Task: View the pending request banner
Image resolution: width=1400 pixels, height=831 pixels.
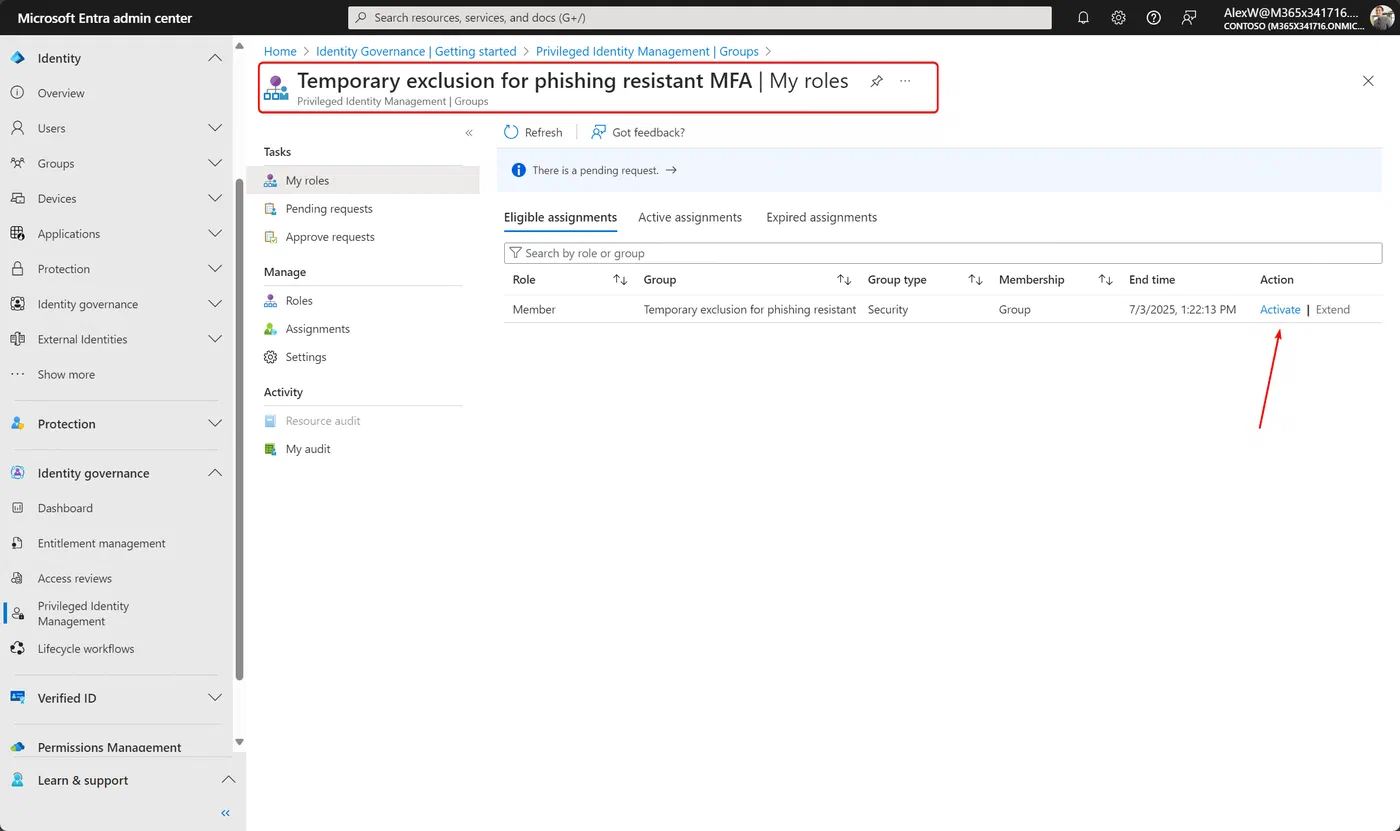Action: click(939, 170)
